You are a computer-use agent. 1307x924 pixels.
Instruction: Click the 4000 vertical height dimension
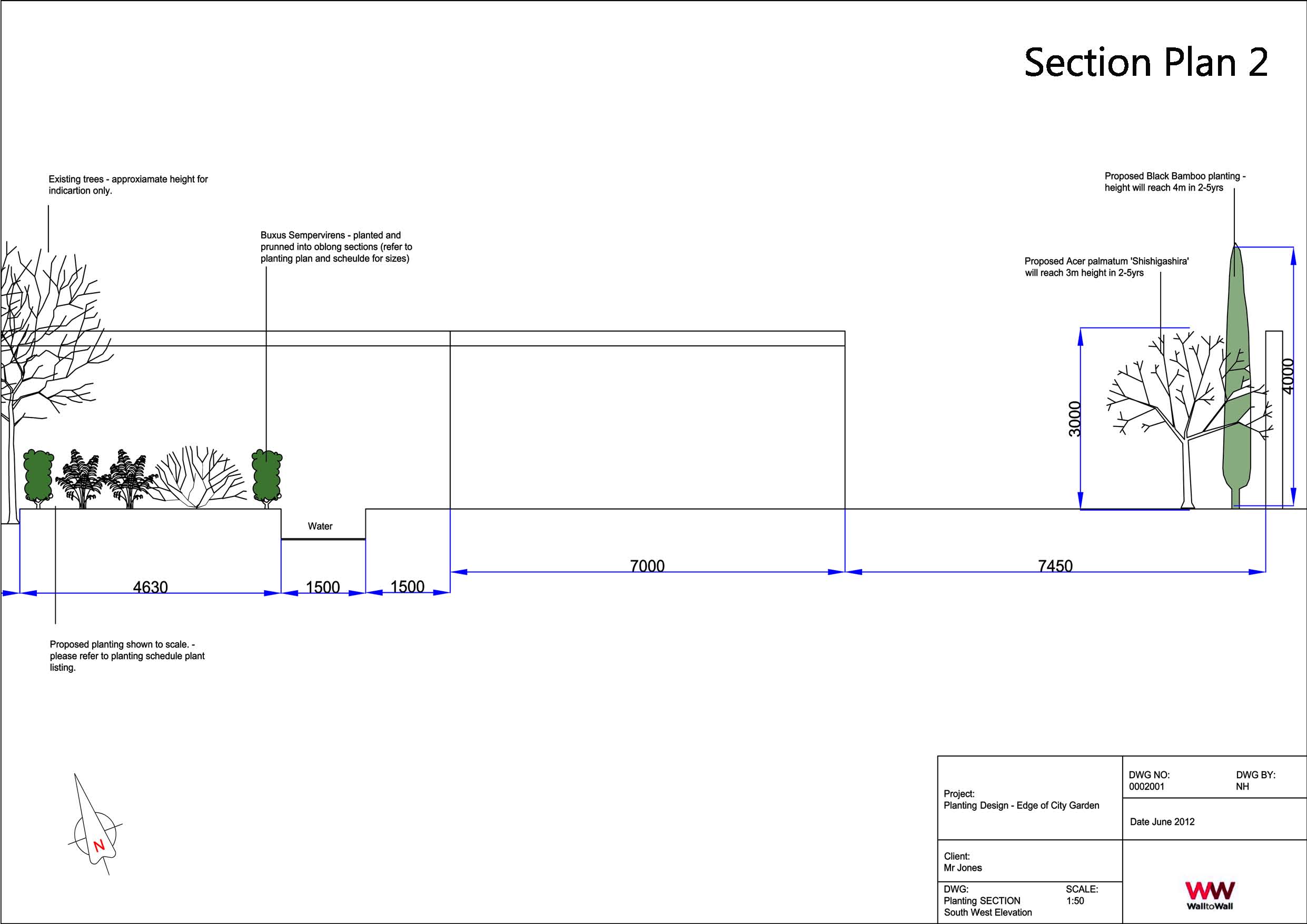(1288, 375)
